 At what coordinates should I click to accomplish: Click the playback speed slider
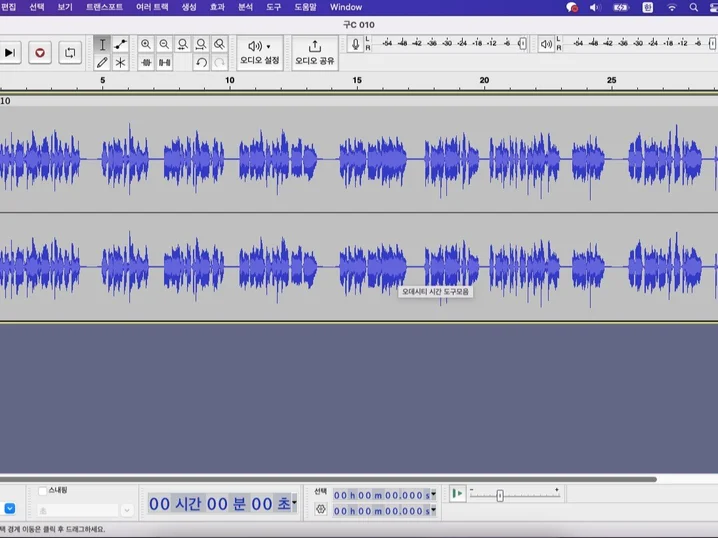(x=500, y=496)
